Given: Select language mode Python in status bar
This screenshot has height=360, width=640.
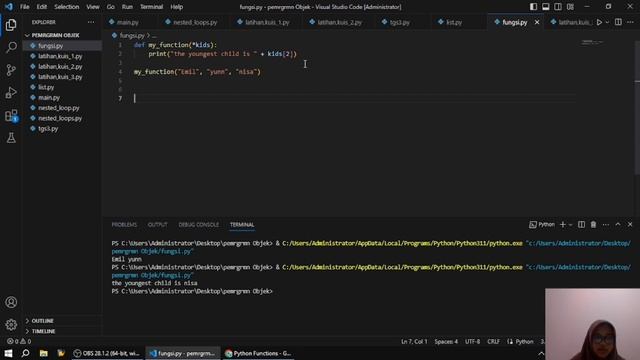Looking at the screenshot, I should pos(524,341).
